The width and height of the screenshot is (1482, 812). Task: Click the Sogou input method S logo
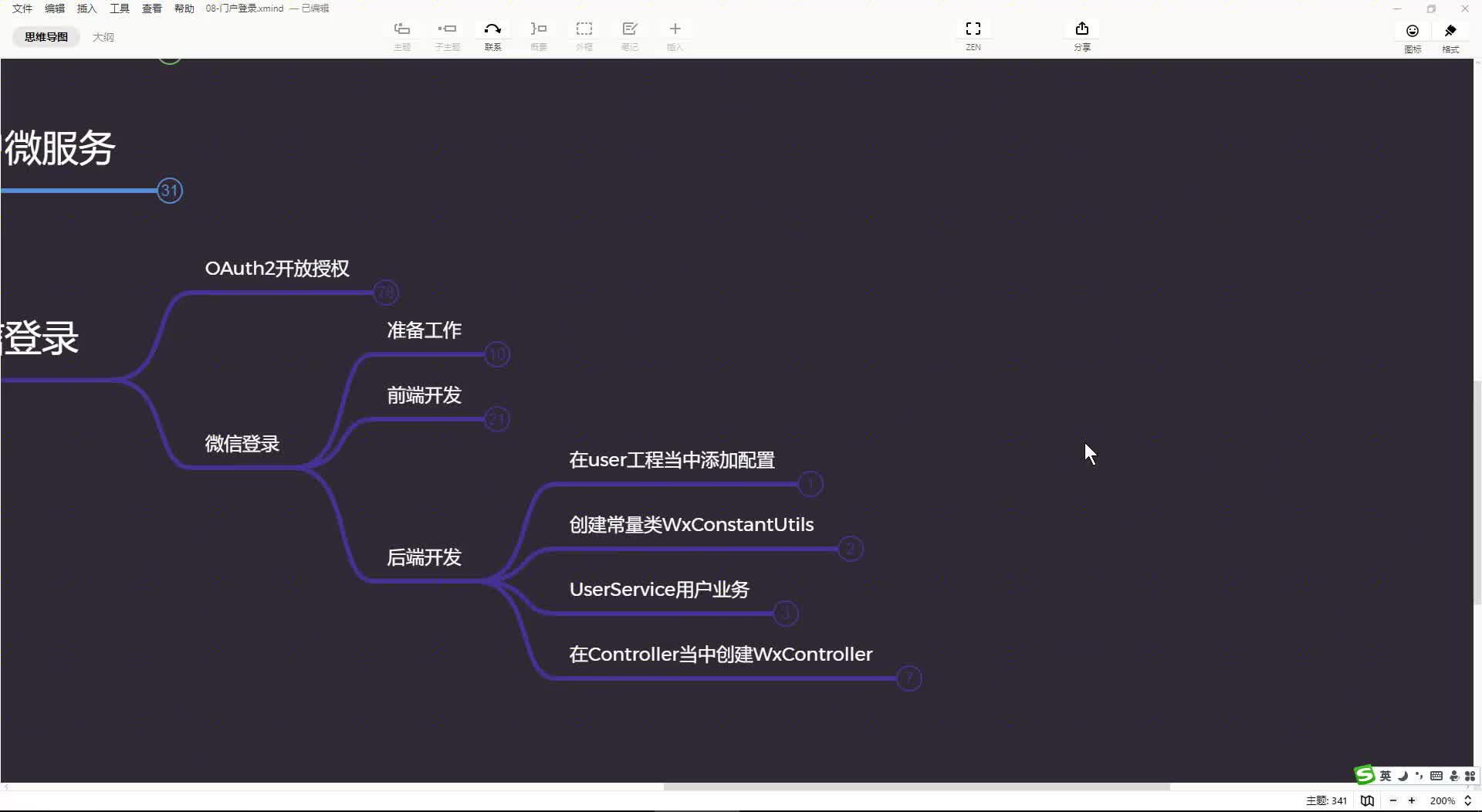[x=1365, y=775]
